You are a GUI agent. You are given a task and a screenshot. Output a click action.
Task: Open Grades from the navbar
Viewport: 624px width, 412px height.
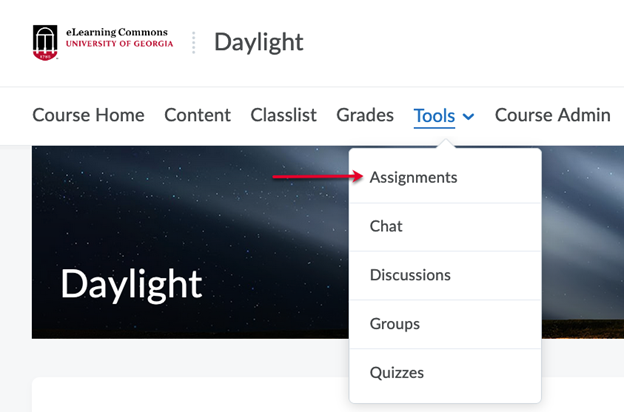pos(365,115)
